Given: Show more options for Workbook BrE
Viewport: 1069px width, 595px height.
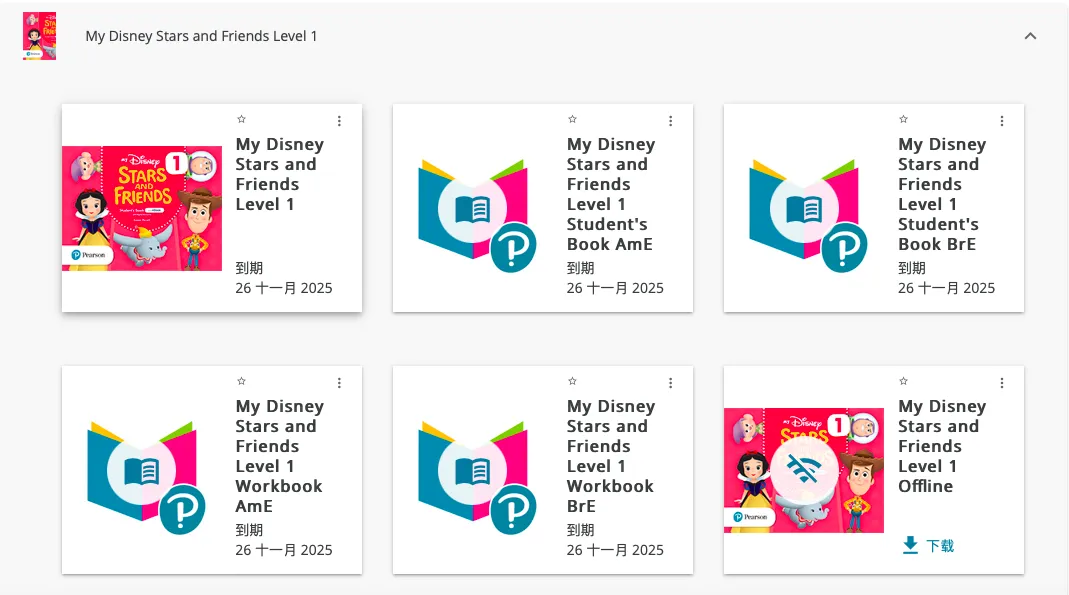Looking at the screenshot, I should tap(670, 383).
